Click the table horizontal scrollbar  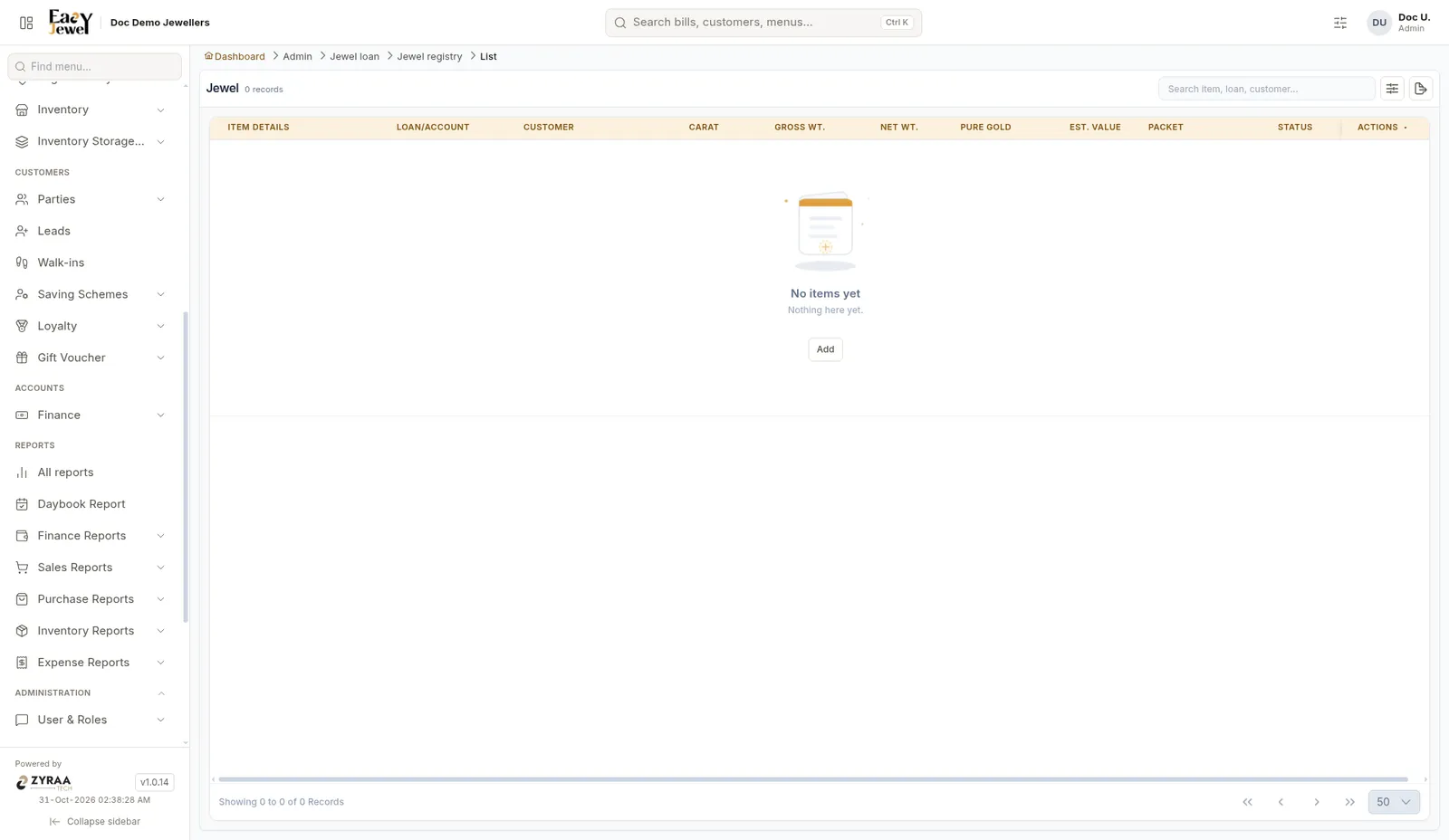(813, 779)
